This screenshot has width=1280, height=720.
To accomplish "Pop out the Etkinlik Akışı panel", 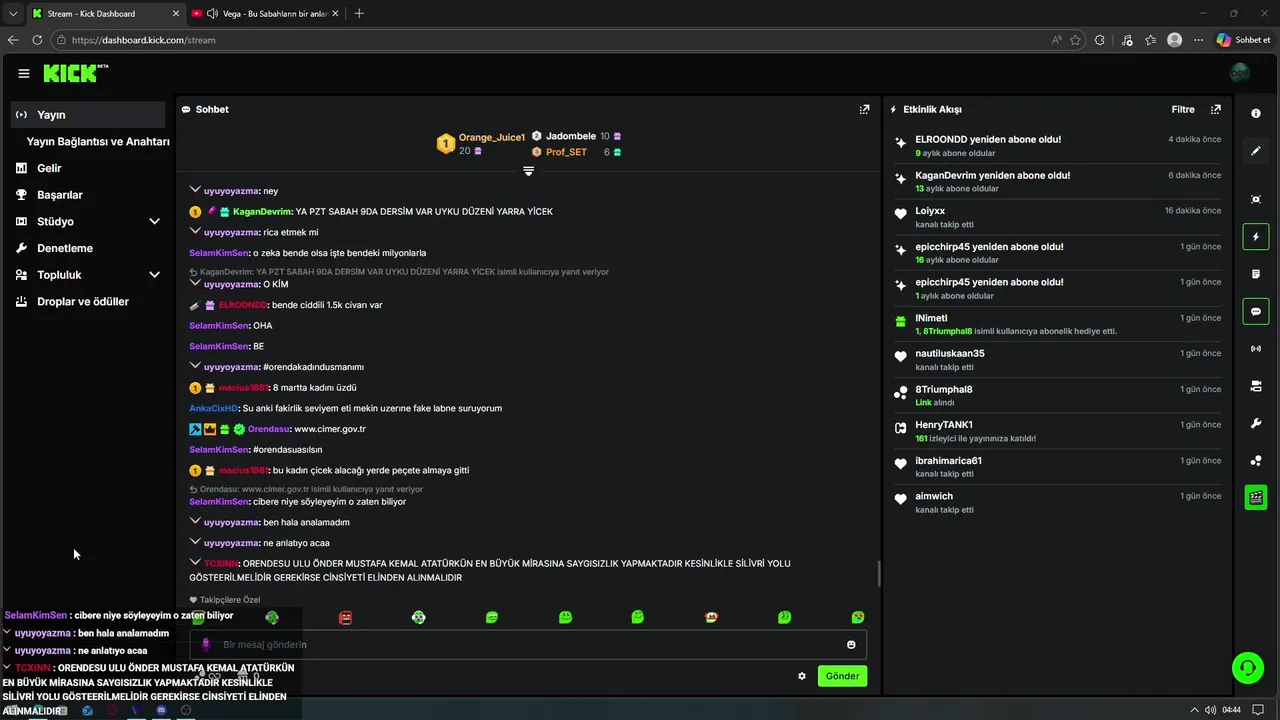I will [x=1216, y=109].
